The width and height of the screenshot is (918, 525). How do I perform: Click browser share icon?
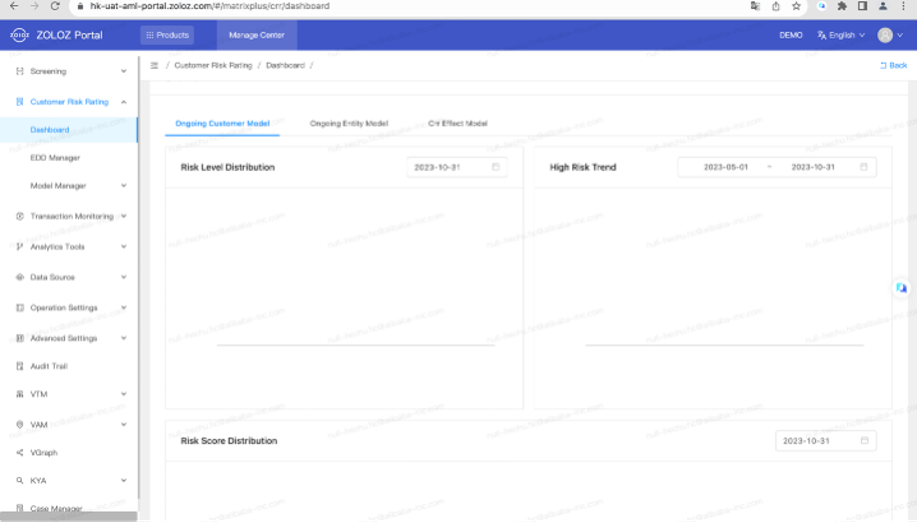(x=776, y=6)
